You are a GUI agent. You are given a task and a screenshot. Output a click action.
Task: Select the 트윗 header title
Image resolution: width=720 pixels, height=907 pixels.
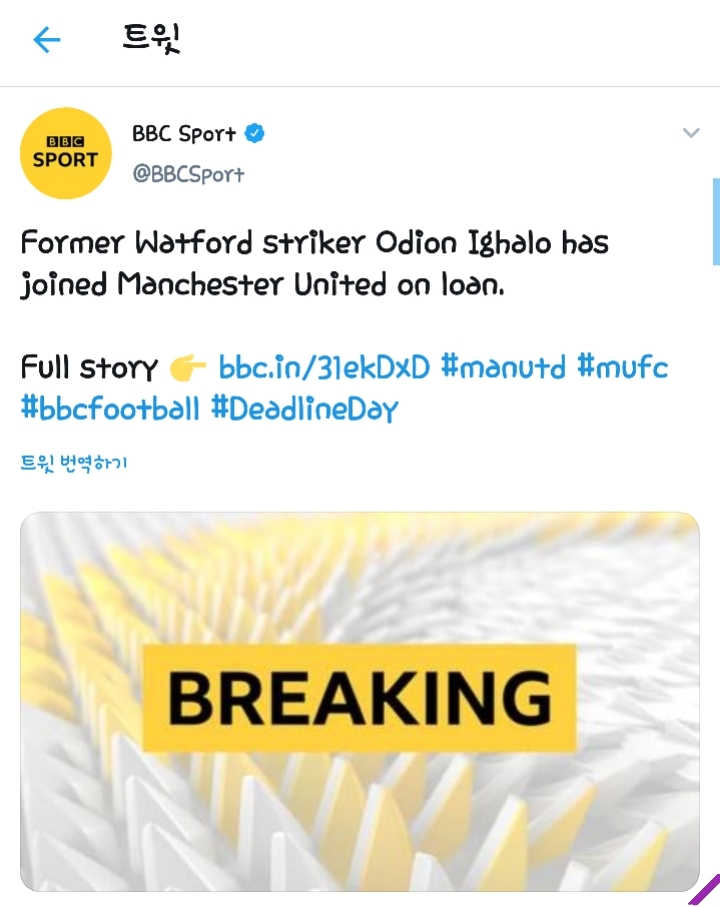(x=151, y=39)
